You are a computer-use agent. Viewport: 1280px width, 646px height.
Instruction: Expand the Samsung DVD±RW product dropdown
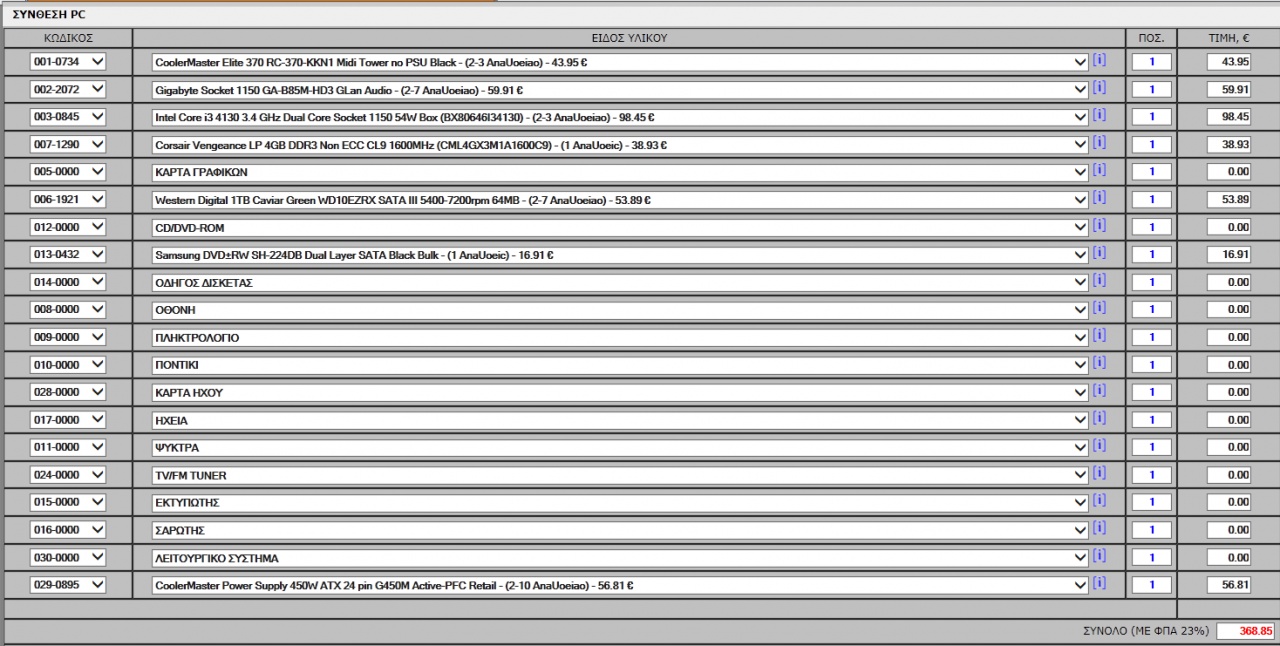coord(620,254)
